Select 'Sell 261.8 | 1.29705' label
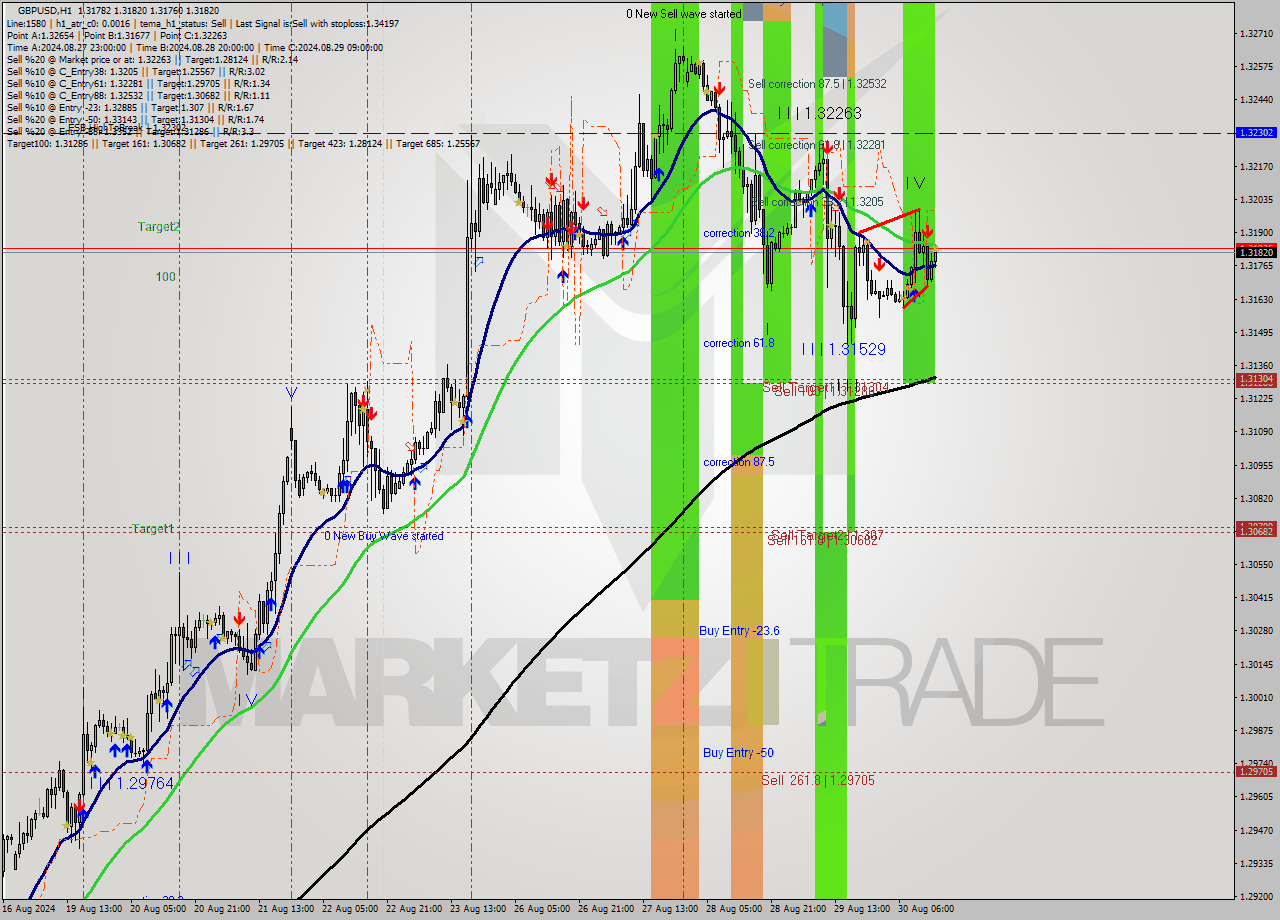This screenshot has width=1280, height=920. coord(818,780)
